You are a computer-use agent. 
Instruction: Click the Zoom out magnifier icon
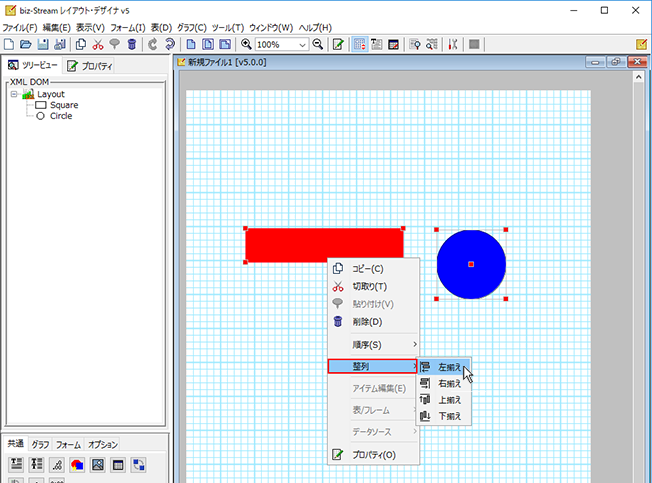point(318,45)
